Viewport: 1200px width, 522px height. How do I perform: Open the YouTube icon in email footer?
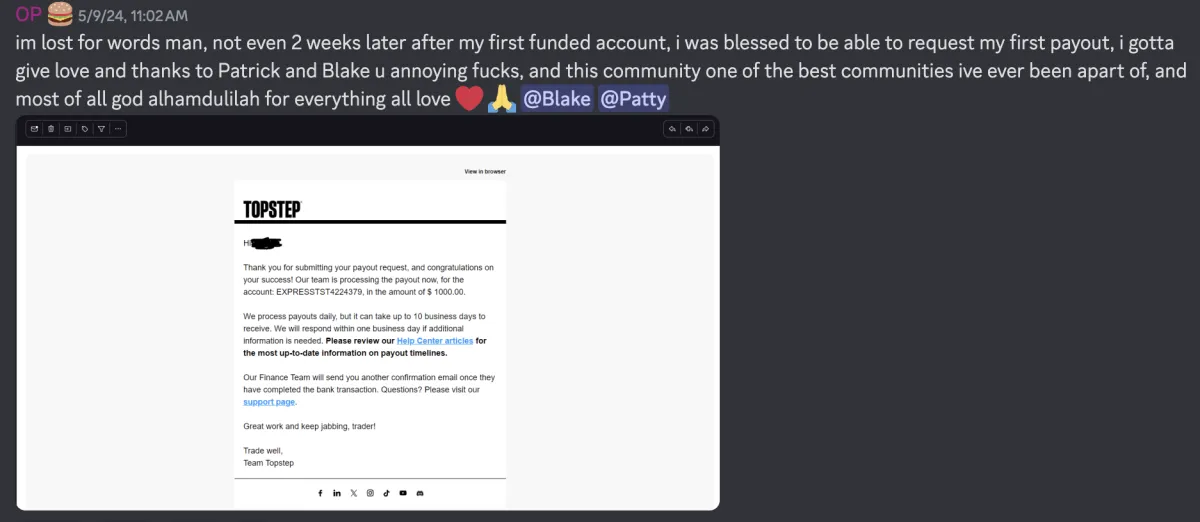[x=403, y=493]
